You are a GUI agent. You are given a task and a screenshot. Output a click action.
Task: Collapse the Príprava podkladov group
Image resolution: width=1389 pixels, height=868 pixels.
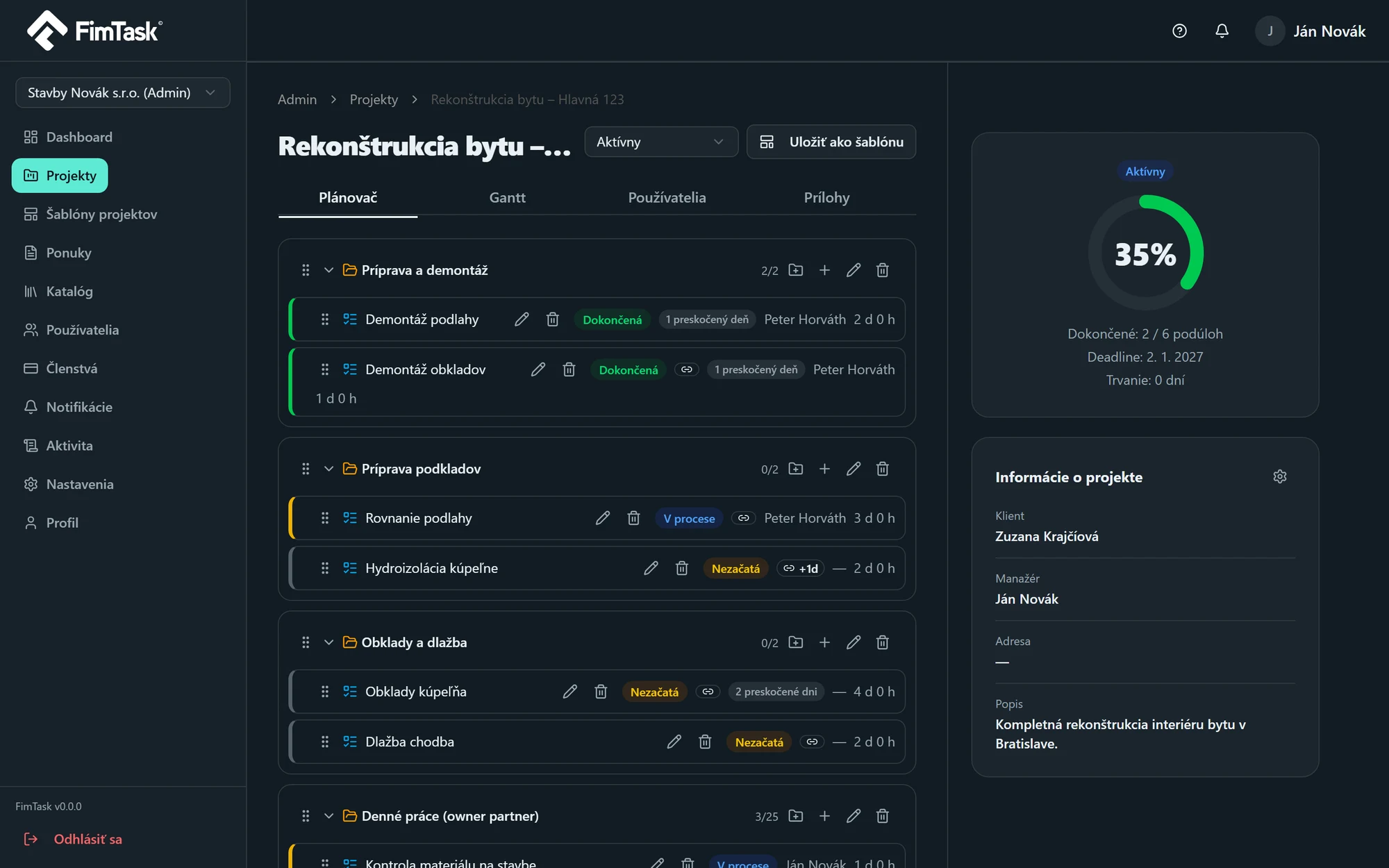[328, 469]
